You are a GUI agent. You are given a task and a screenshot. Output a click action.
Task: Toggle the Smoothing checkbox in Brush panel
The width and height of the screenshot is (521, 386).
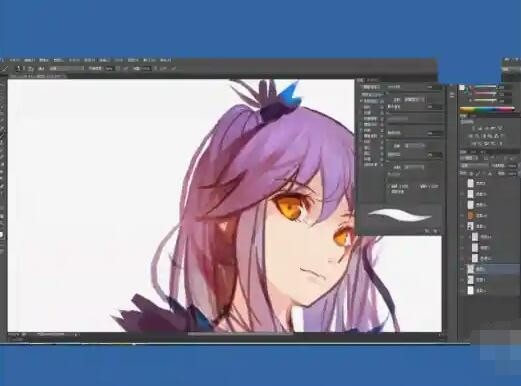[x=362, y=159]
